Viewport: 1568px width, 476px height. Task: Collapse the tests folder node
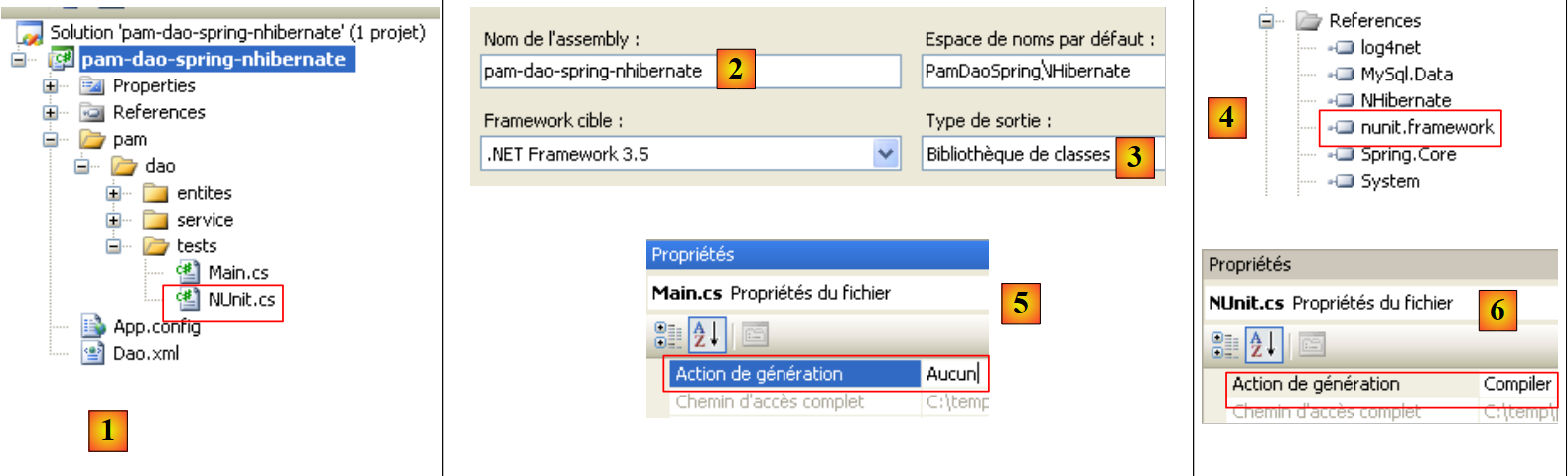point(113,246)
